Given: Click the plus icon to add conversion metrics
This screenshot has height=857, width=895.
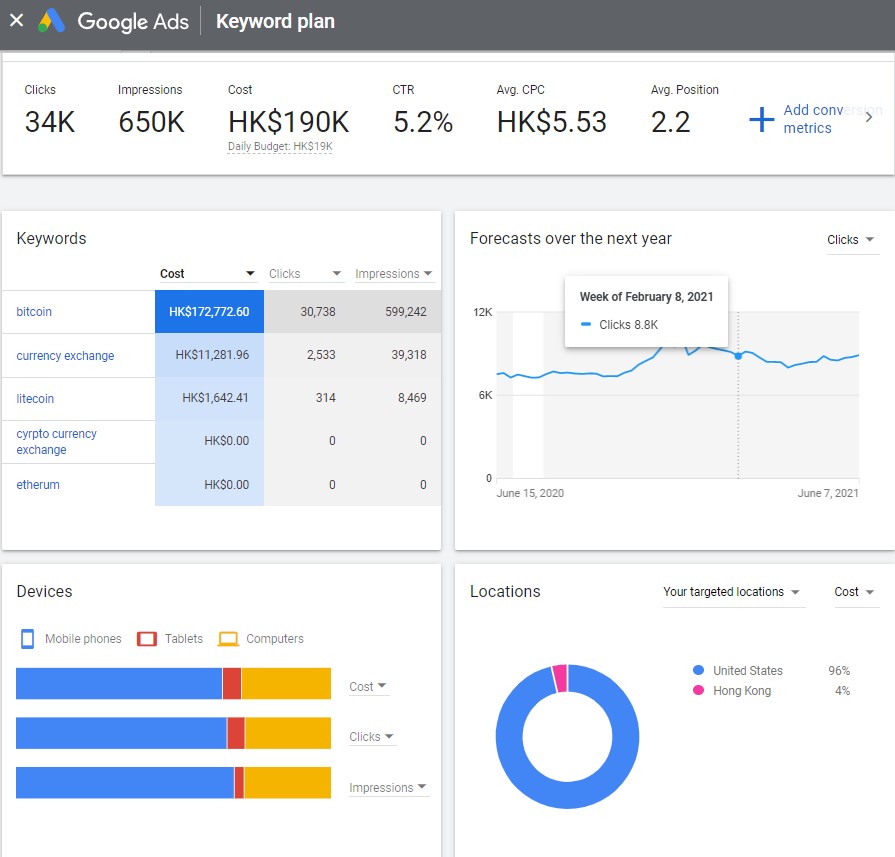Looking at the screenshot, I should pos(762,119).
